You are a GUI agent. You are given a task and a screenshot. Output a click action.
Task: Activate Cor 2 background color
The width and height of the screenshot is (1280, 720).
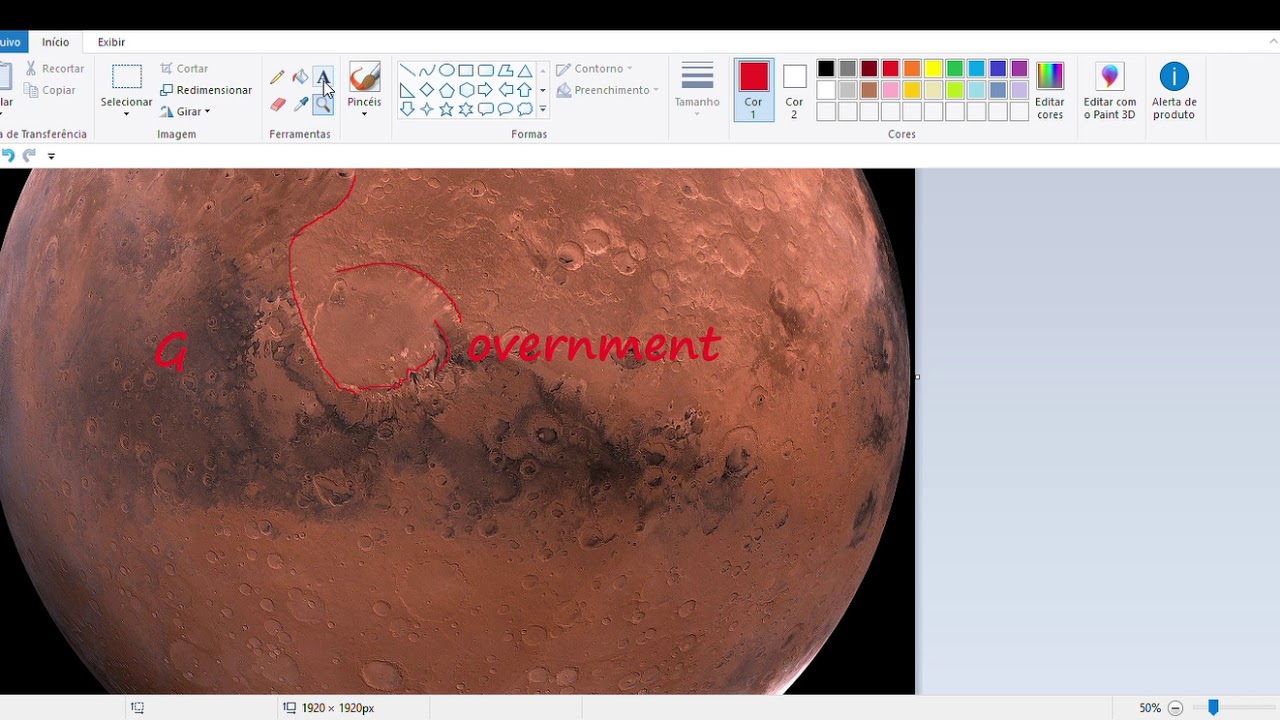coord(794,91)
